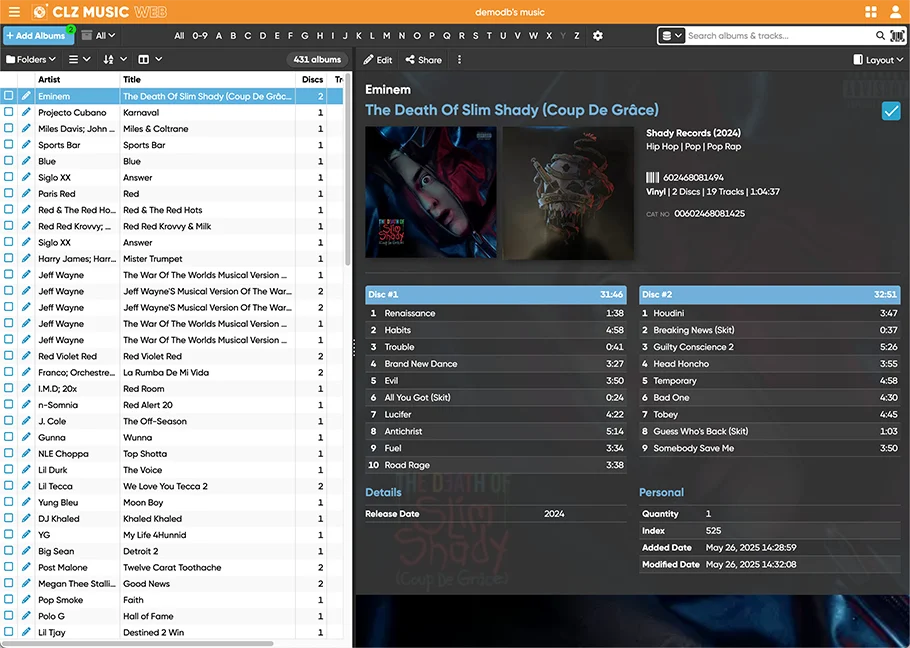Select the track Houdini
This screenshot has height=648, width=910.
click(770, 313)
